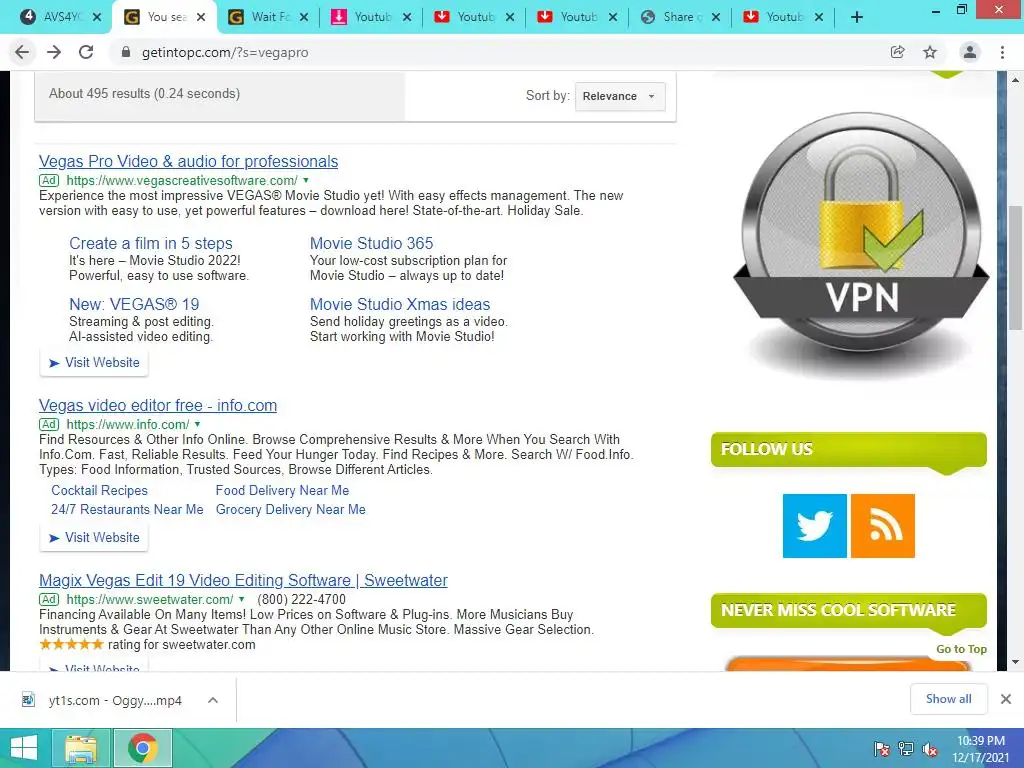This screenshot has width=1024, height=768.
Task: Click the scrollbar up arrow
Action: click(x=1015, y=80)
